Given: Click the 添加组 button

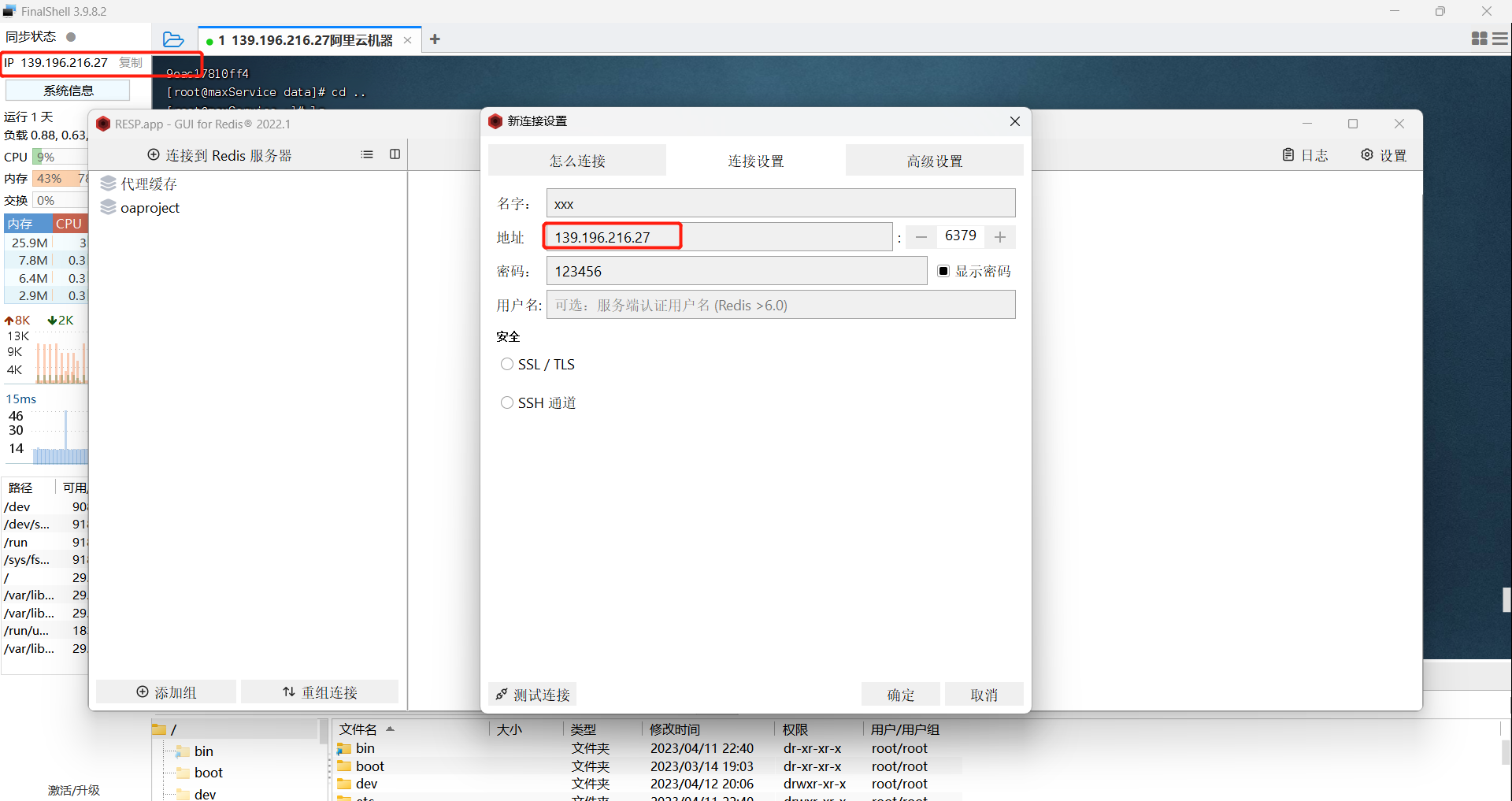Looking at the screenshot, I should pos(166,692).
